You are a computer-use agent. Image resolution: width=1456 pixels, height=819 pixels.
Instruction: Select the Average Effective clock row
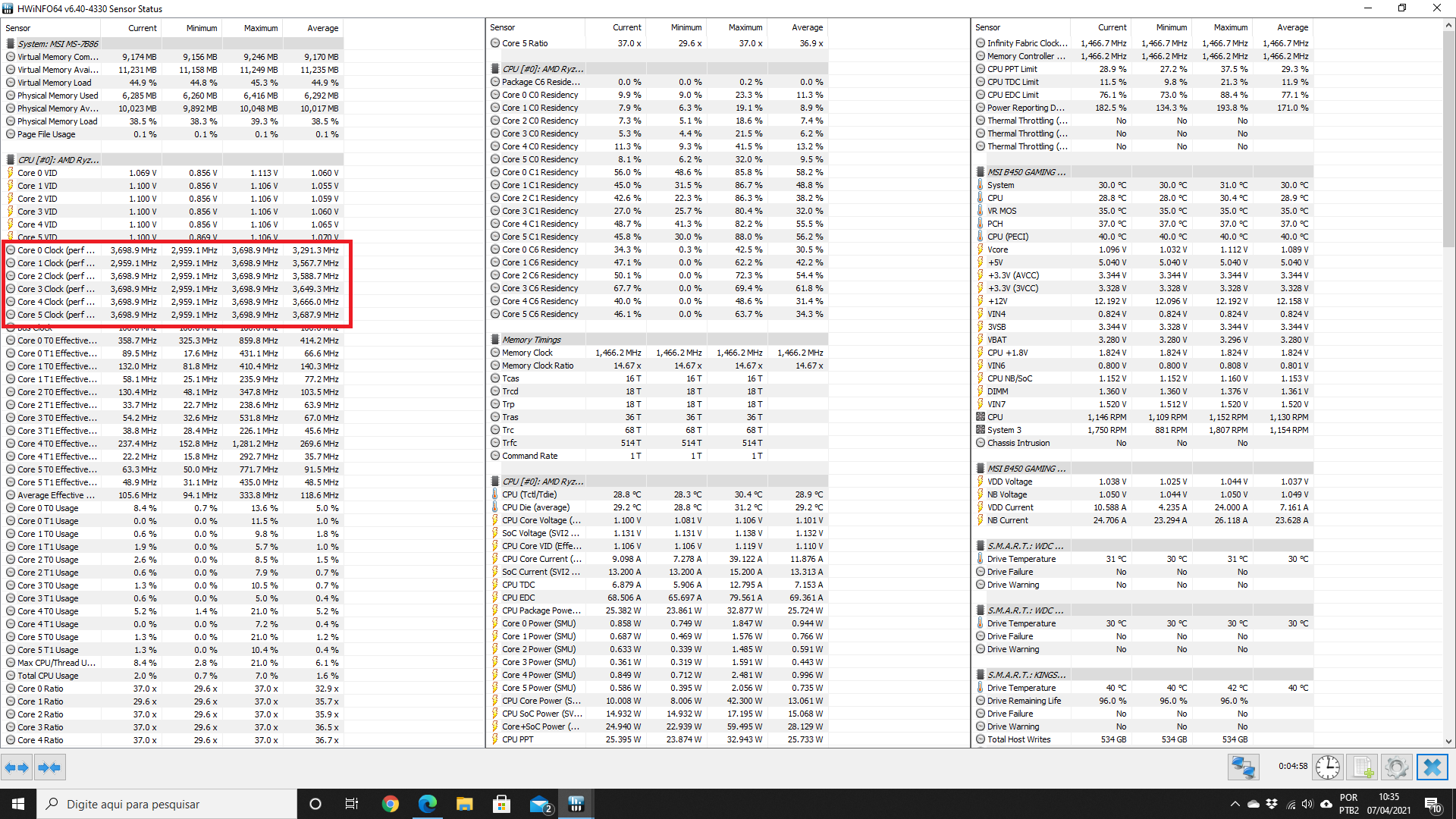click(x=173, y=495)
